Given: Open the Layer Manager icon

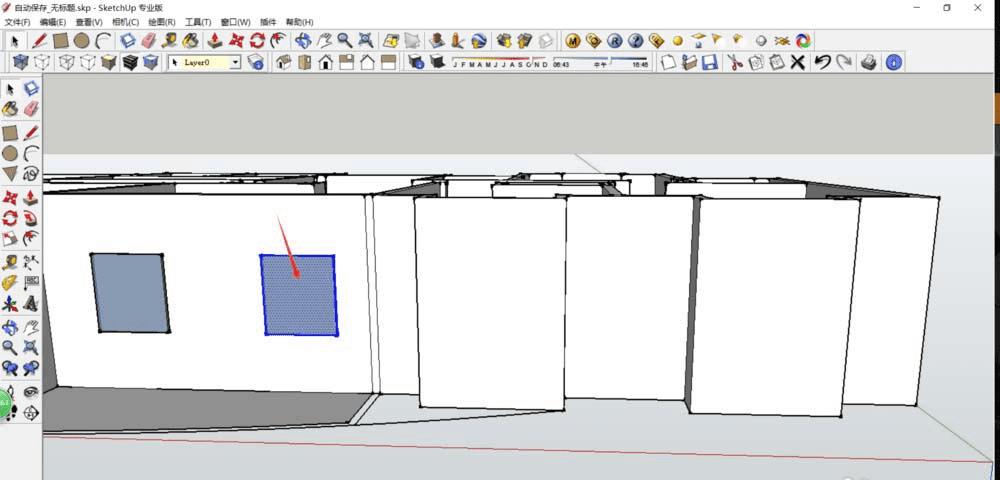Looking at the screenshot, I should coord(256,62).
